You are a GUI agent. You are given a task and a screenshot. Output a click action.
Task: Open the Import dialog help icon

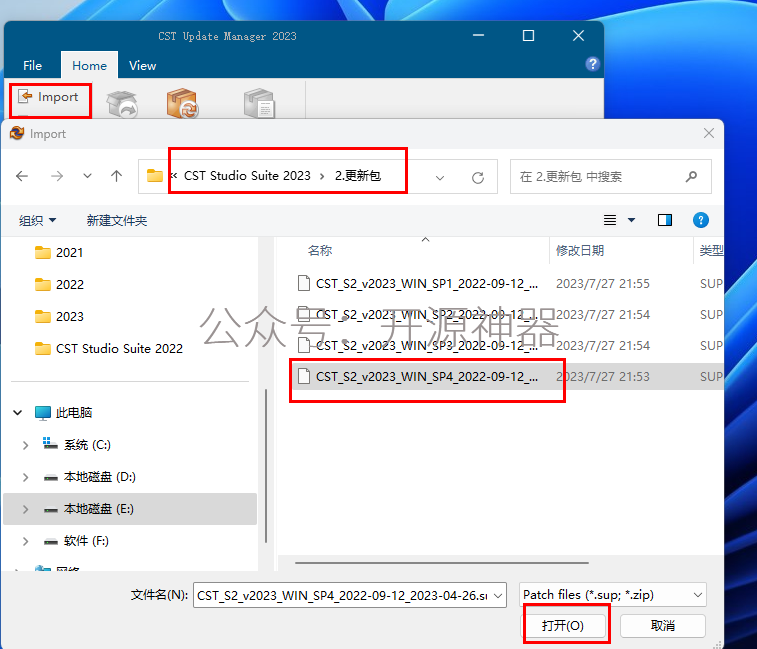tap(701, 220)
